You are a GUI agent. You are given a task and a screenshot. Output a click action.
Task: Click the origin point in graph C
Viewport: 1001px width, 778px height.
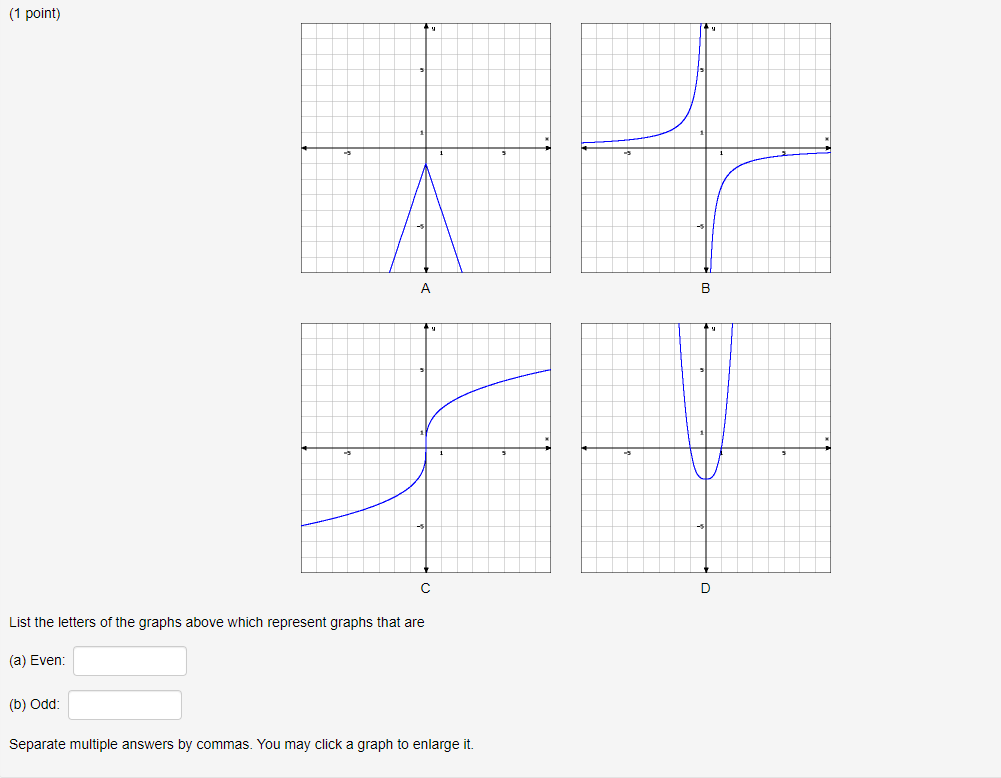[426, 448]
